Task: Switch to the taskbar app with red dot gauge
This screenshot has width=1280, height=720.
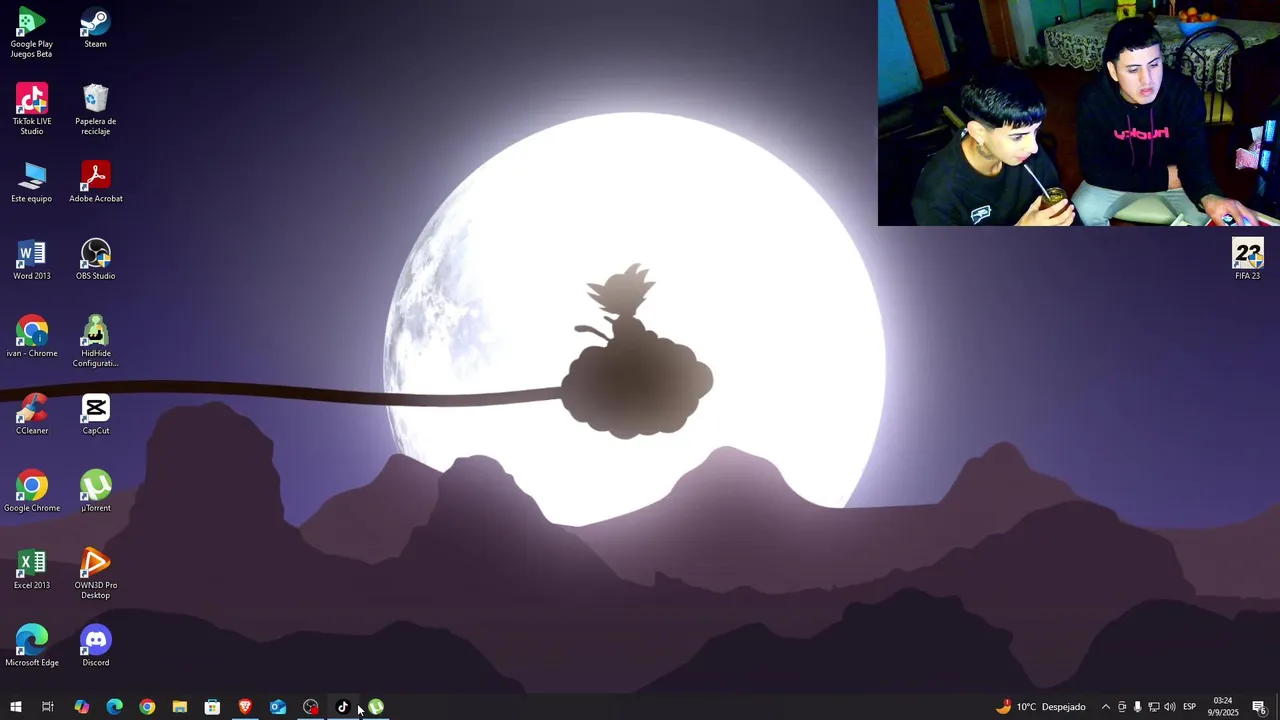Action: 311,707
